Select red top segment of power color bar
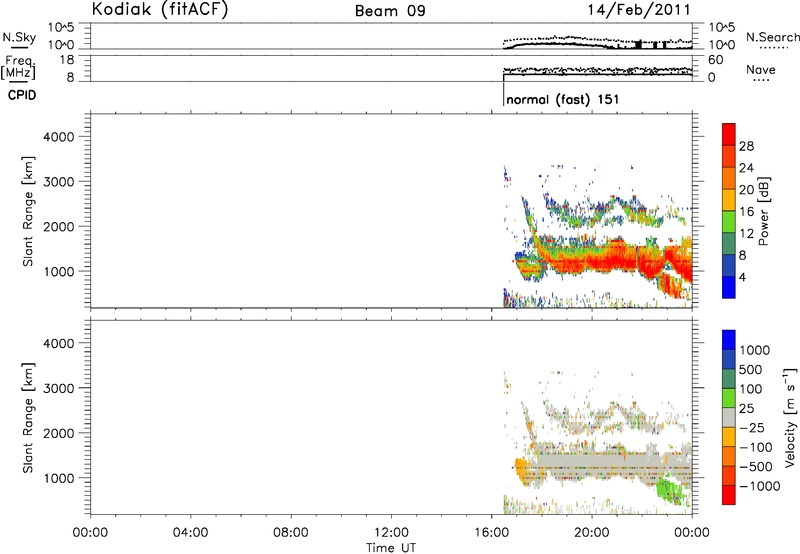Viewport: 800px width, 554px height. pos(729,135)
